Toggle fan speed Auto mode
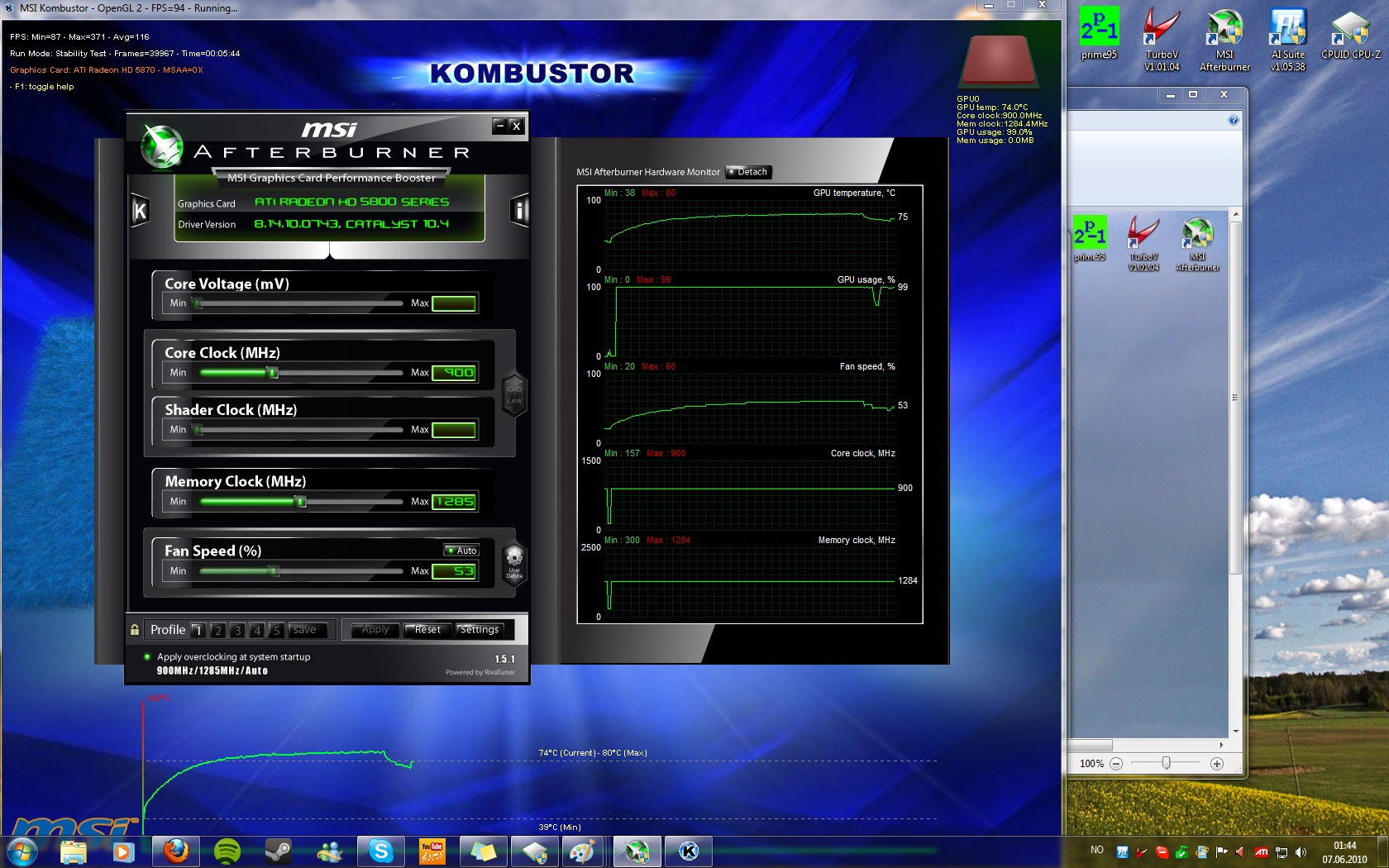Image resolution: width=1389 pixels, height=868 pixels. point(461,551)
